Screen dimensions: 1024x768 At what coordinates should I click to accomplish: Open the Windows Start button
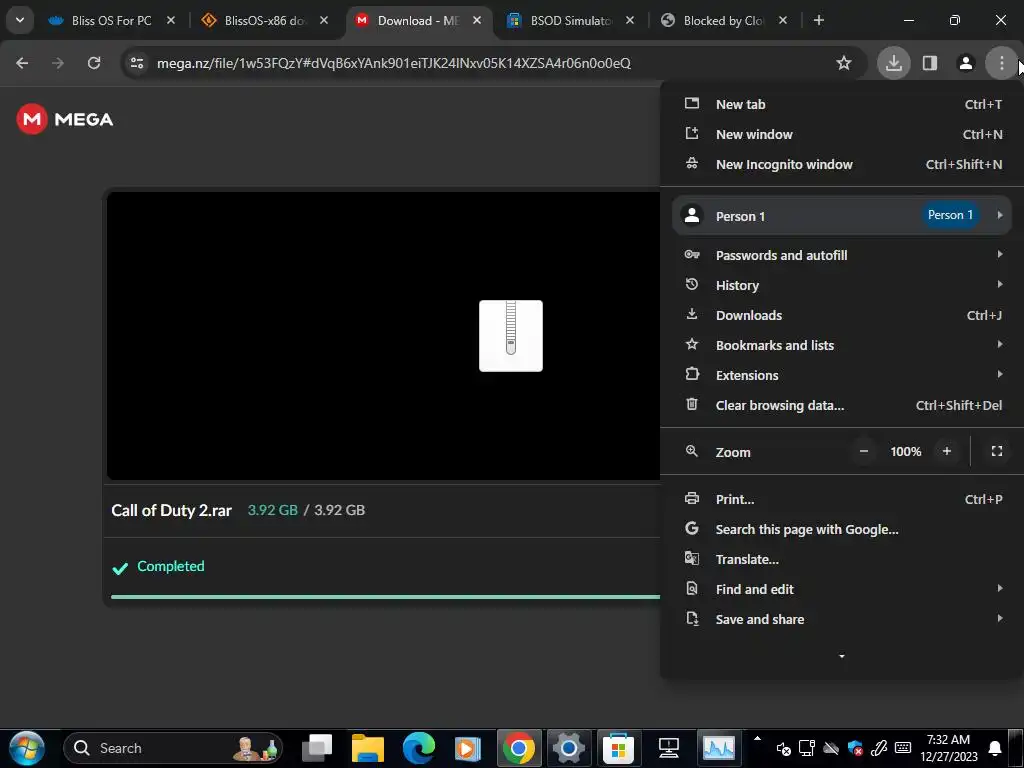coord(27,748)
